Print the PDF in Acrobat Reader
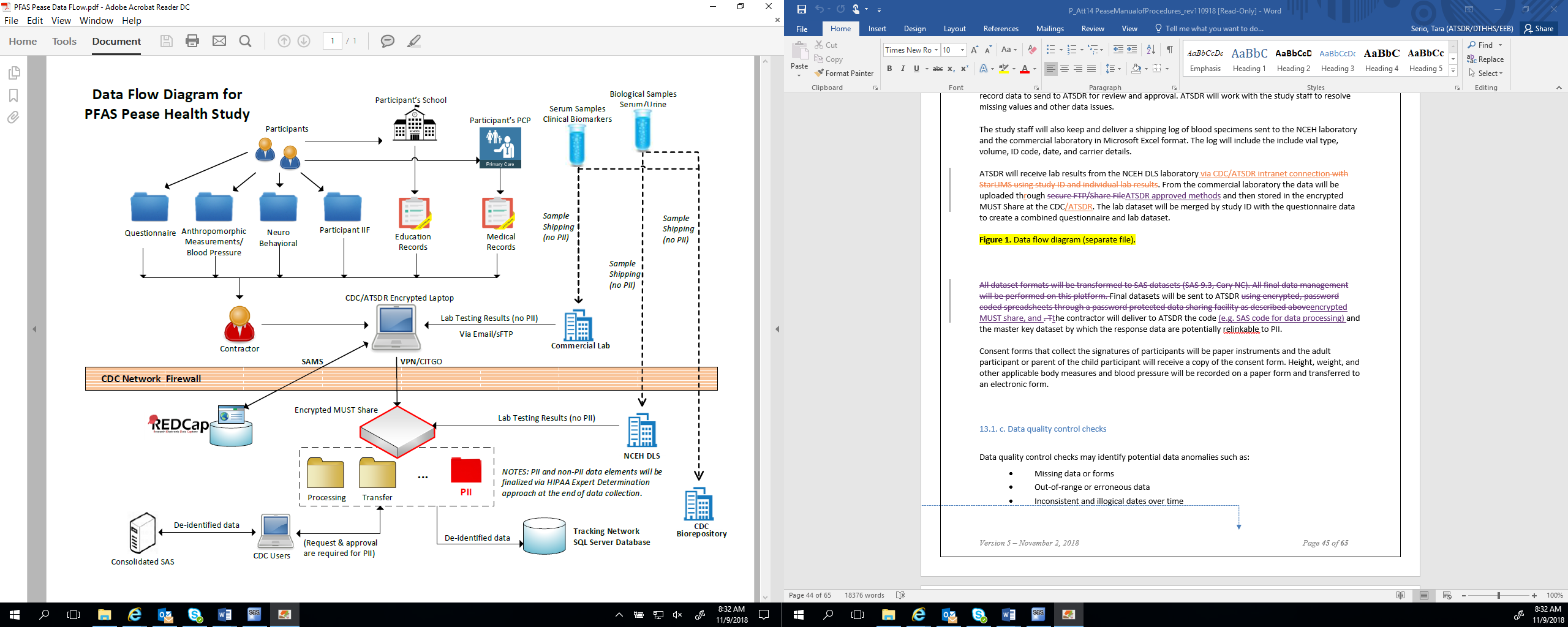This screenshot has height=627, width=1568. point(192,41)
